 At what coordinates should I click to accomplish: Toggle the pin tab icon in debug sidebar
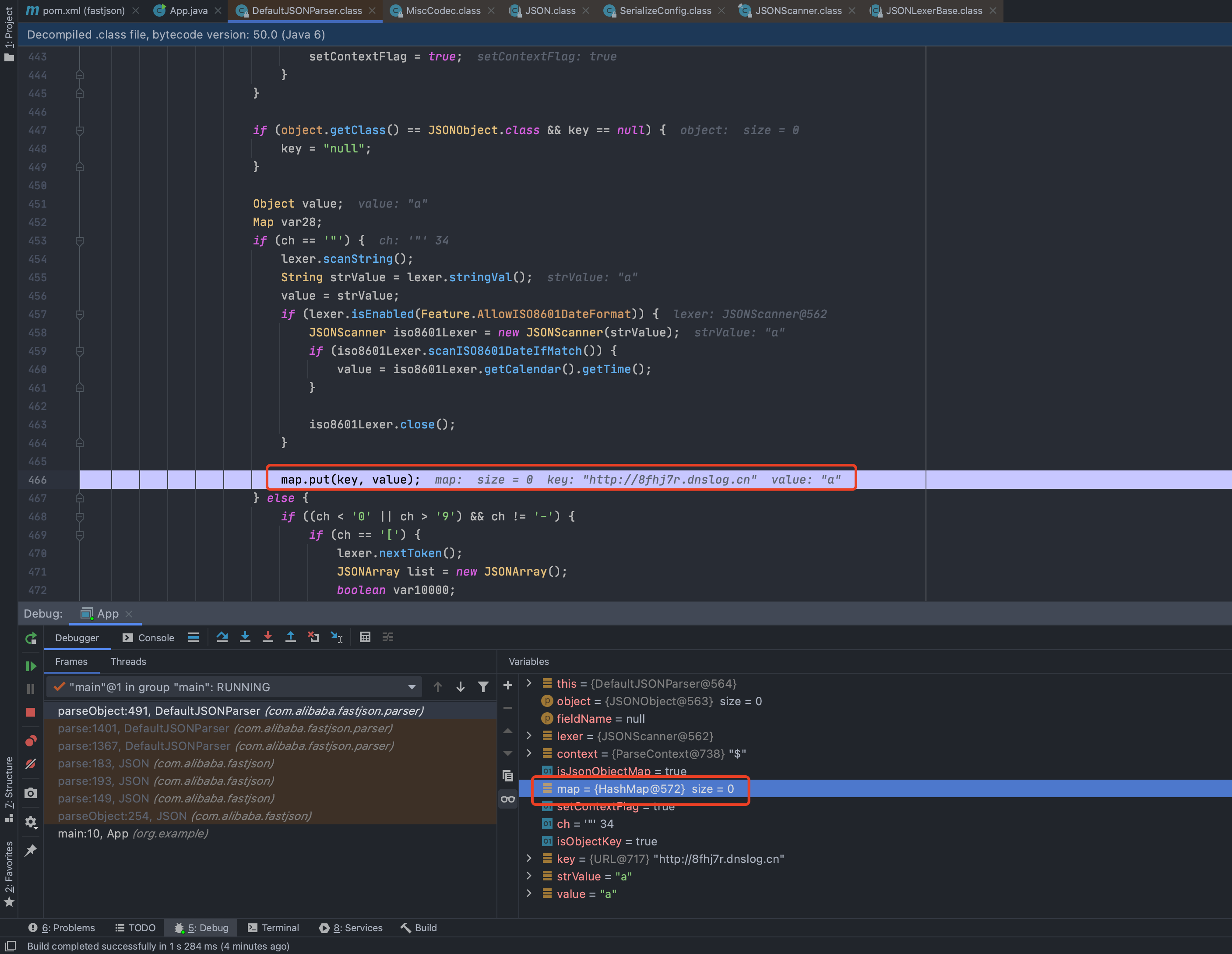coord(31,850)
